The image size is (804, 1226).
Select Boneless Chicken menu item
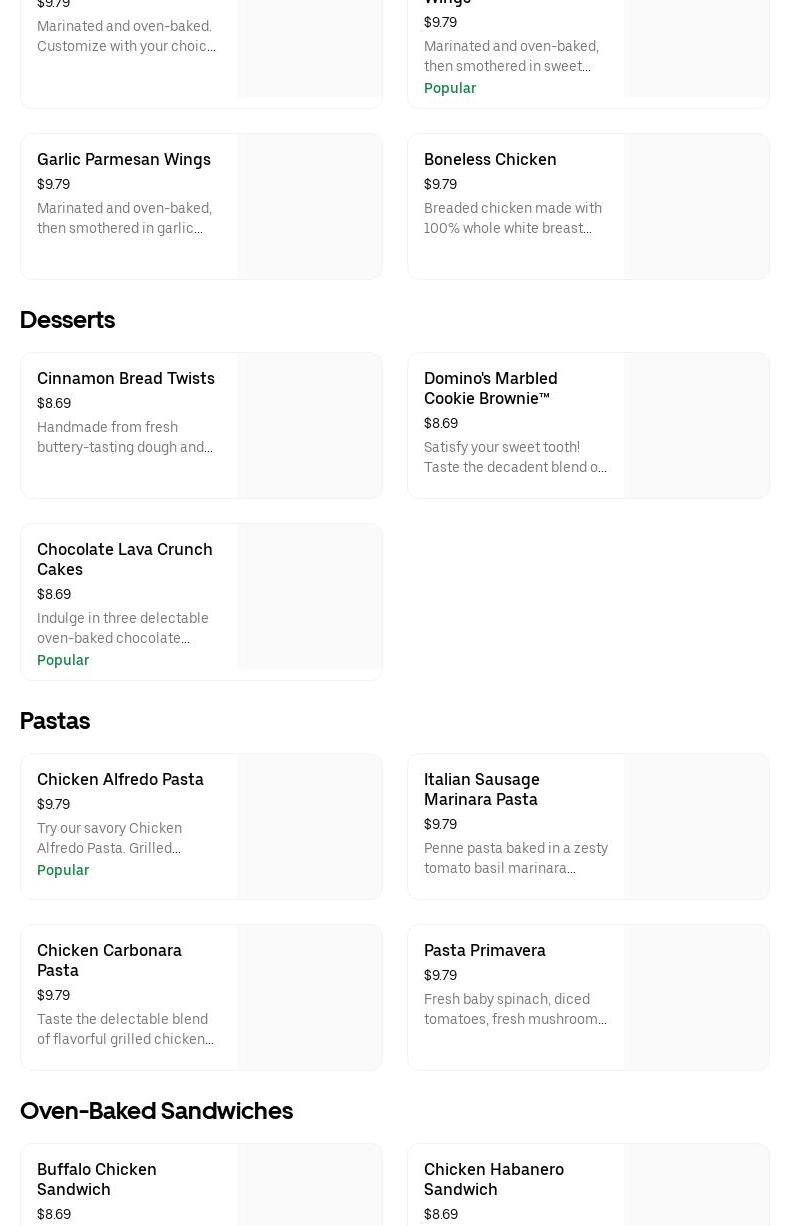tap(588, 206)
